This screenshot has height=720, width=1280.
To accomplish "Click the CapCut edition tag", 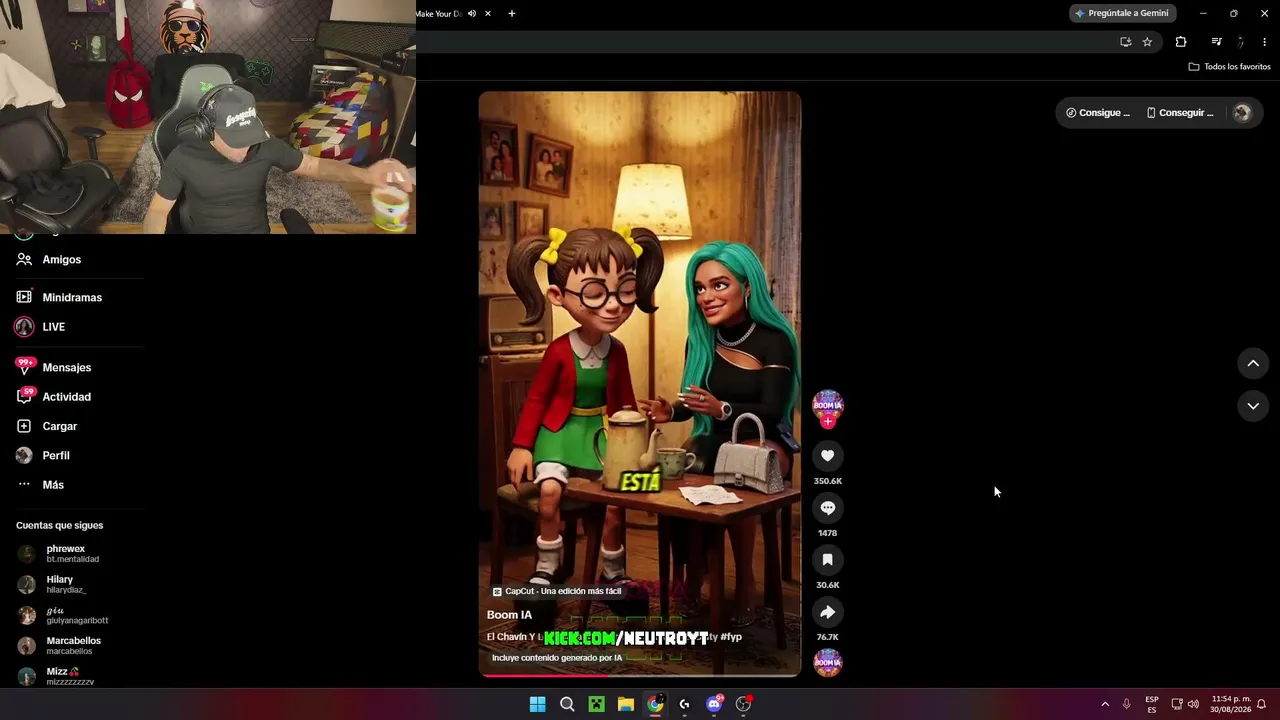I will pos(557,592).
